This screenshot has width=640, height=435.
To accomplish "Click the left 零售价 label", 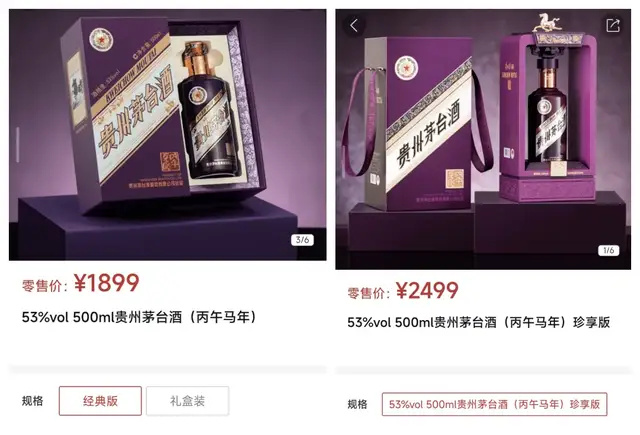I will tap(44, 286).
